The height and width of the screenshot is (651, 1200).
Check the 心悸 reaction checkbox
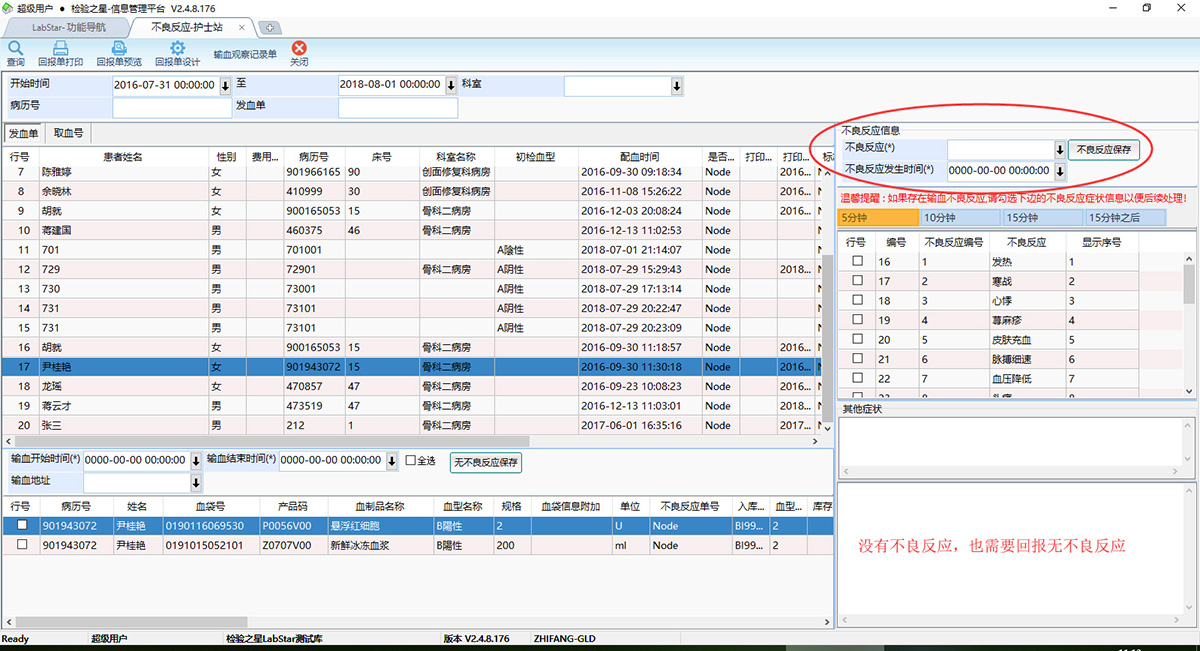point(856,301)
